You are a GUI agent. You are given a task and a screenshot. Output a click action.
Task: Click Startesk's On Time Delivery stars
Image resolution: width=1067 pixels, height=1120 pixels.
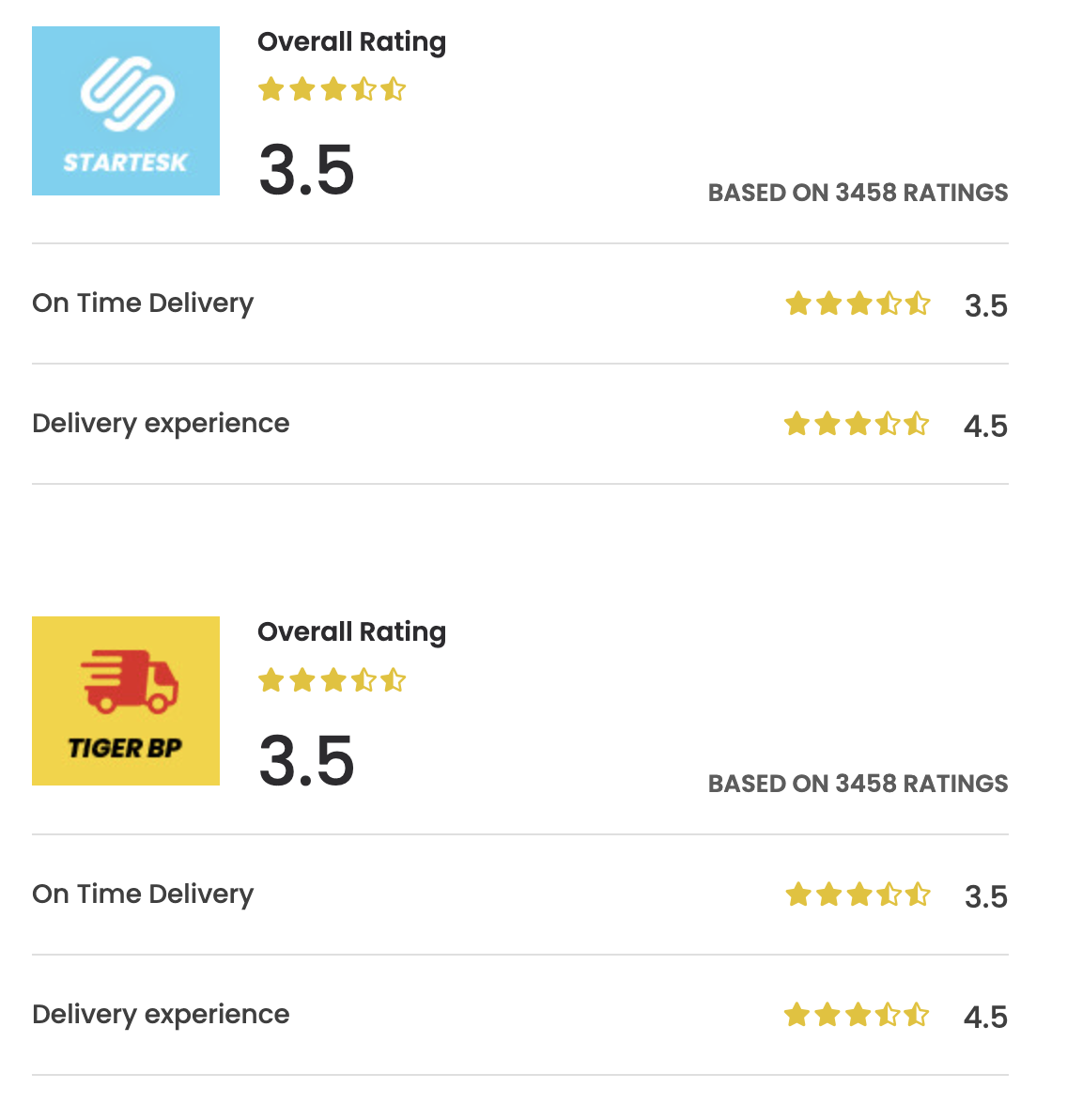tap(858, 304)
